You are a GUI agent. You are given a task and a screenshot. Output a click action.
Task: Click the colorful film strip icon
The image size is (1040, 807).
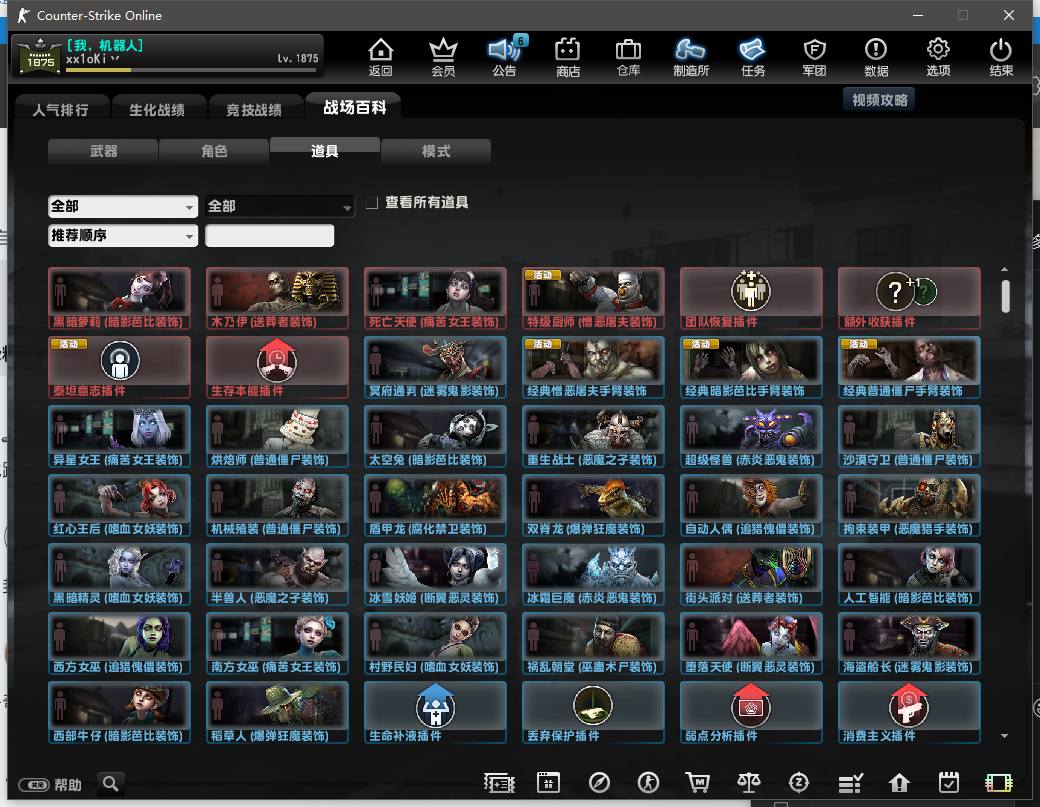point(999,783)
